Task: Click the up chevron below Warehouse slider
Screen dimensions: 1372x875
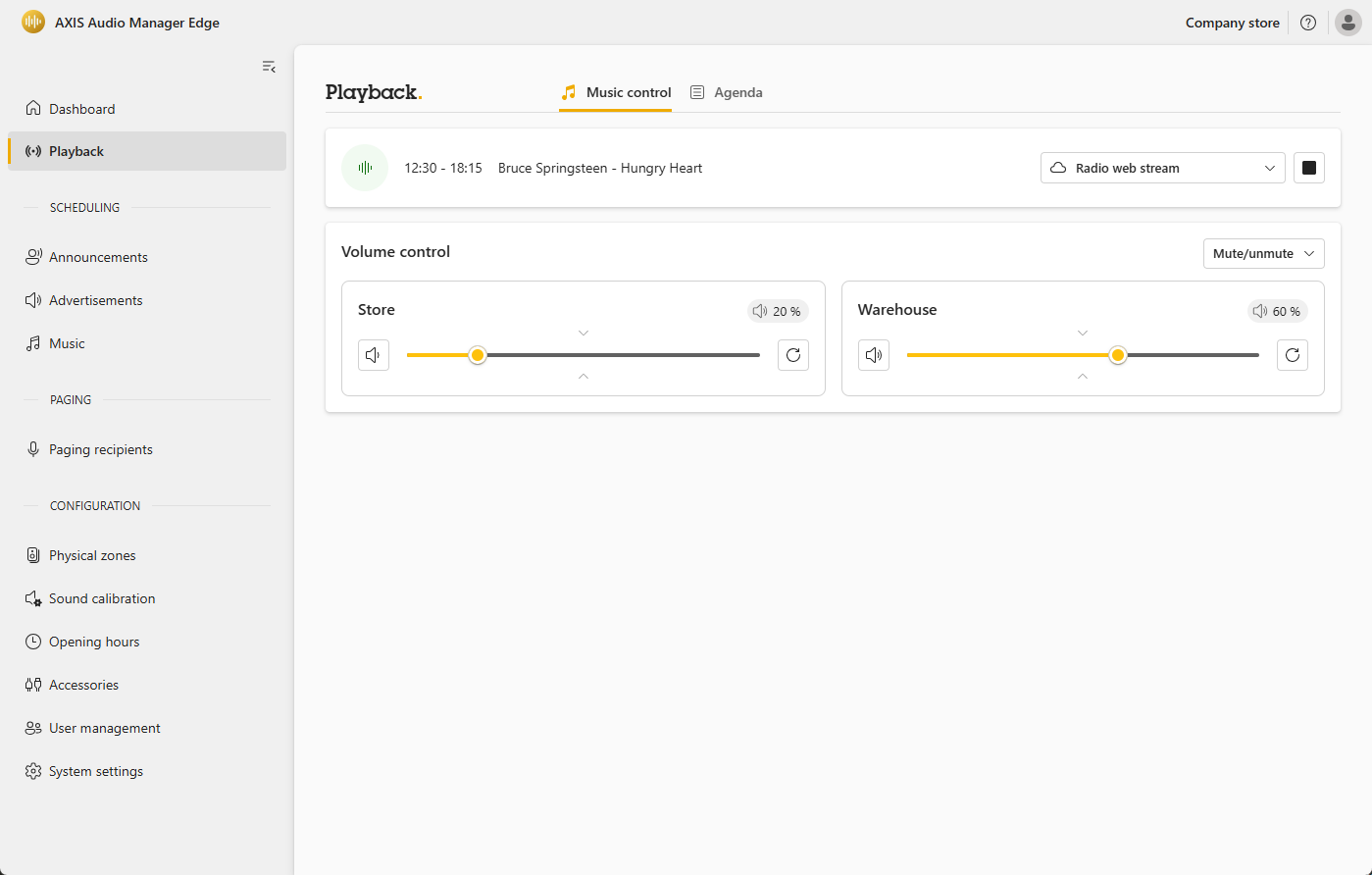Action: click(x=1083, y=377)
